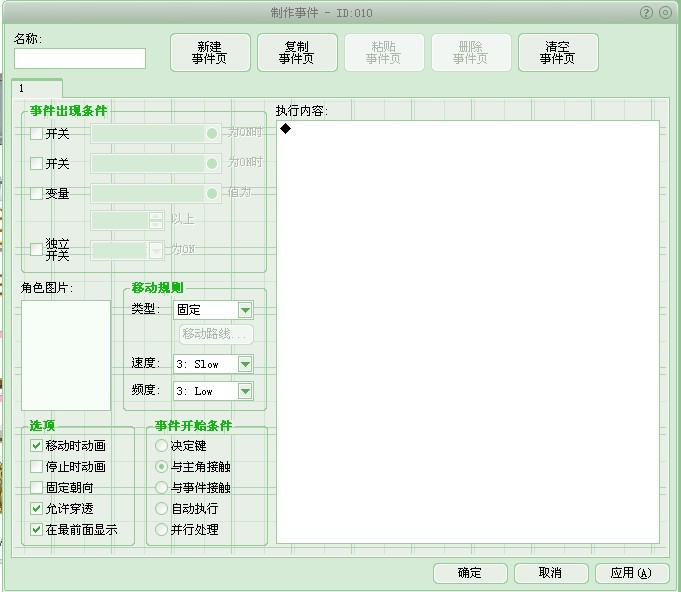Click the 粘贴事件页 button

coord(384,53)
